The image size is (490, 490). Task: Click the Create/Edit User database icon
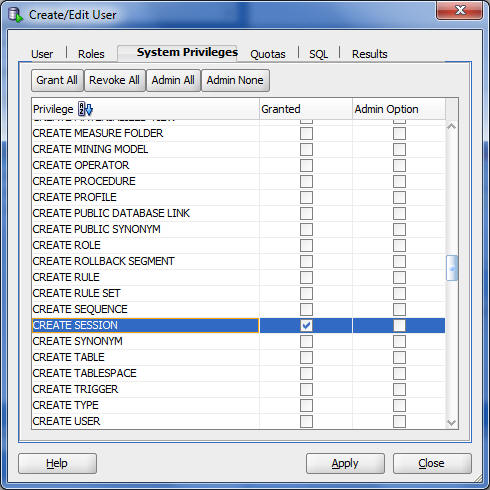15,15
